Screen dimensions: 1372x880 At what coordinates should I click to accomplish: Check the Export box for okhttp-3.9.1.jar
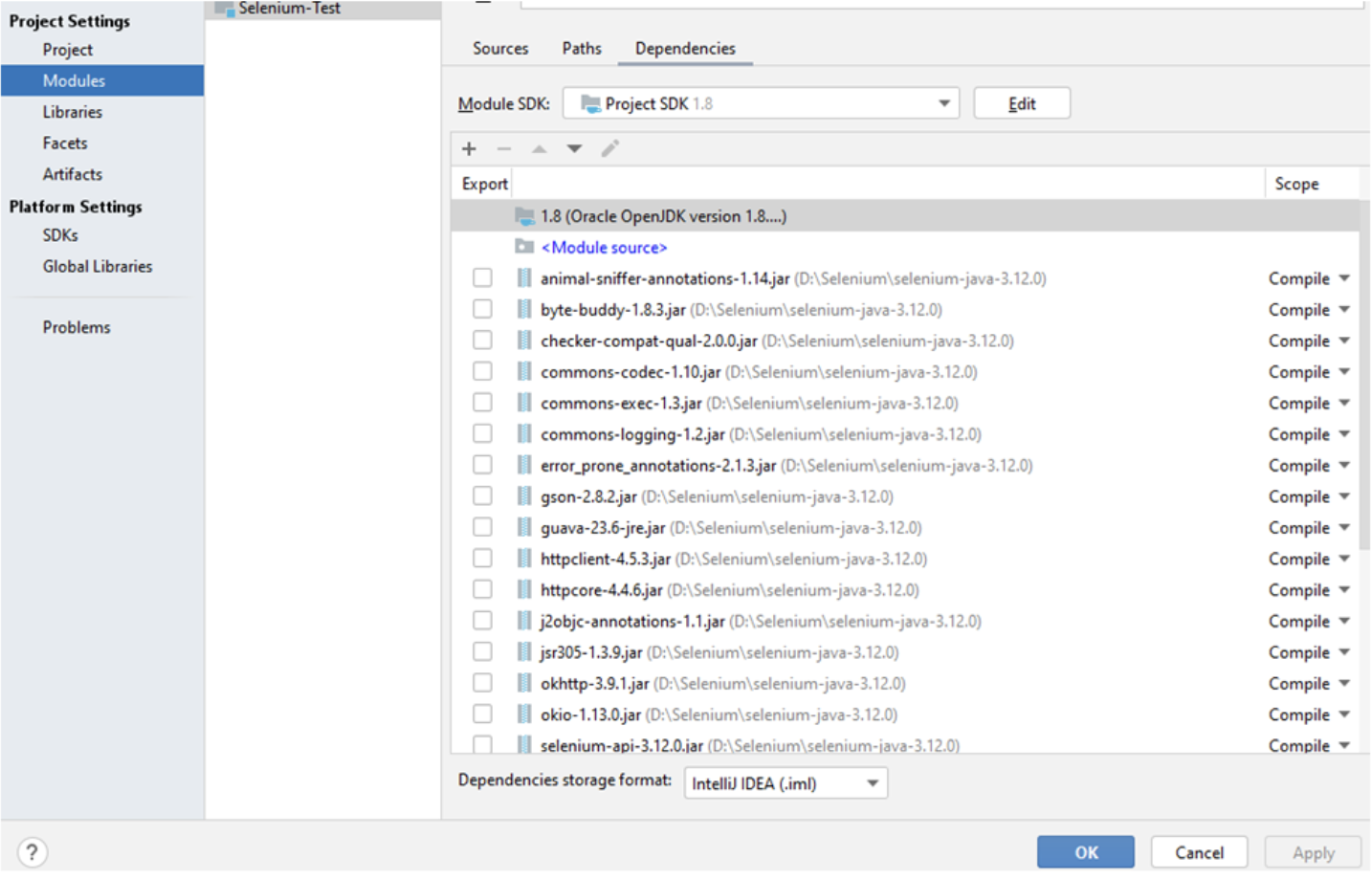pos(482,683)
